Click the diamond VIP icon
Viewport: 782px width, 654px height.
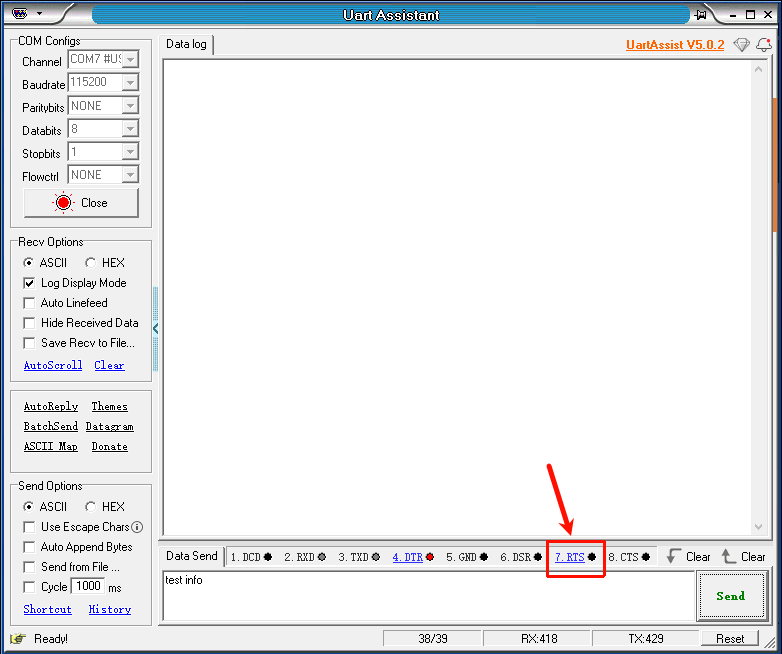(x=742, y=44)
